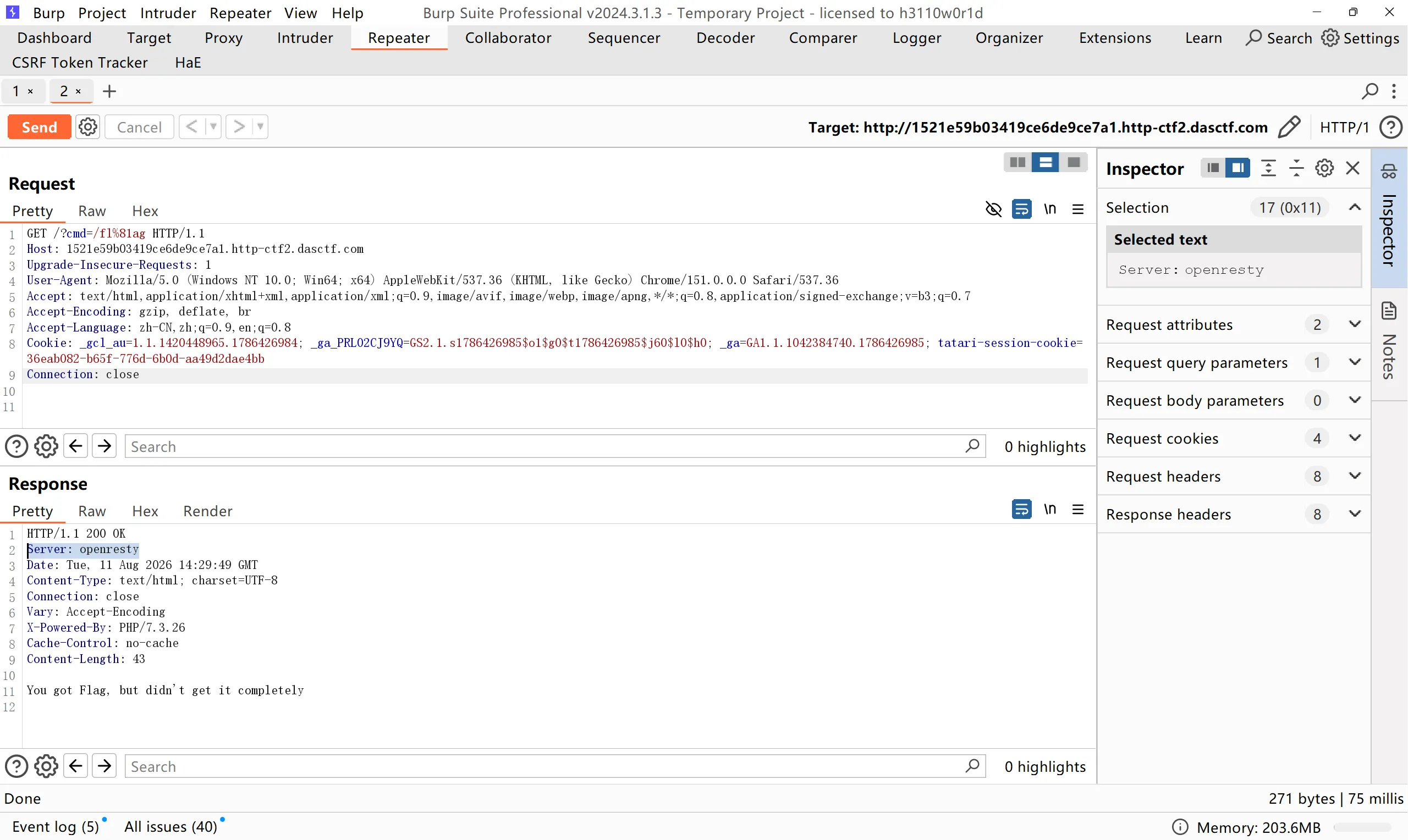Click the request search input field
The width and height of the screenshot is (1408, 840).
point(555,446)
